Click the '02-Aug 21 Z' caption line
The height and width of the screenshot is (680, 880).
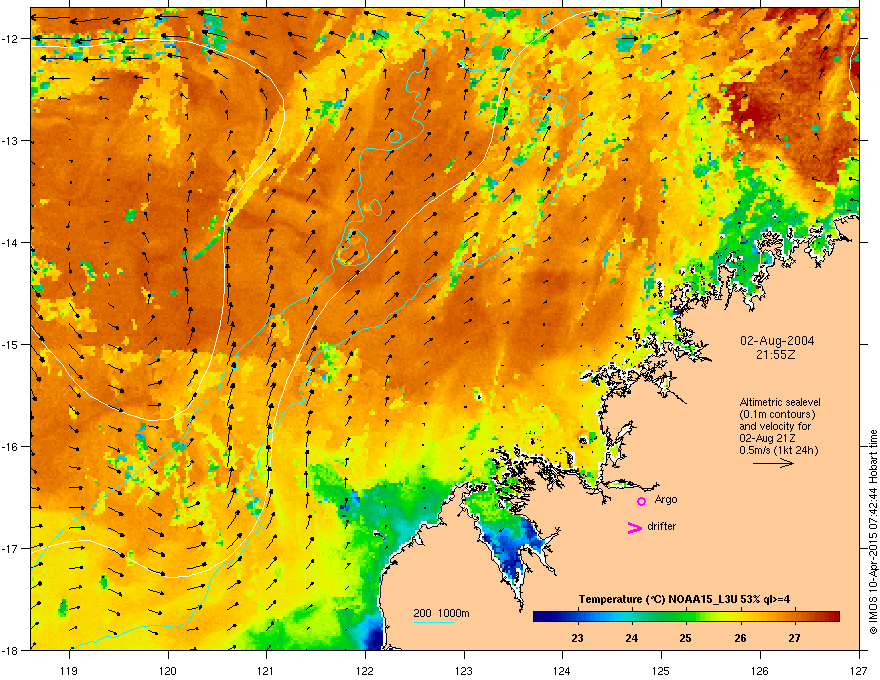pyautogui.click(x=767, y=438)
